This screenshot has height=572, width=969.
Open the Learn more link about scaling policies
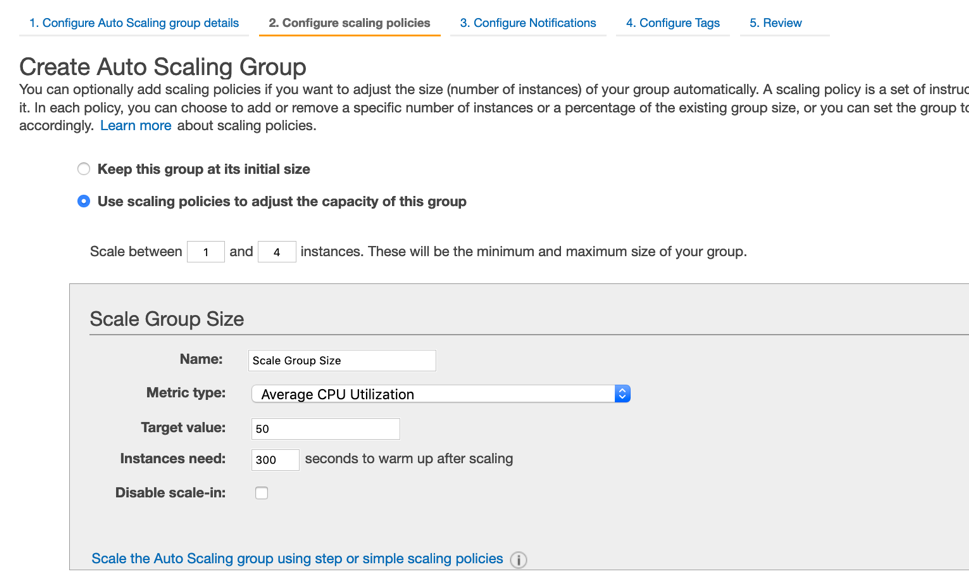coord(135,125)
